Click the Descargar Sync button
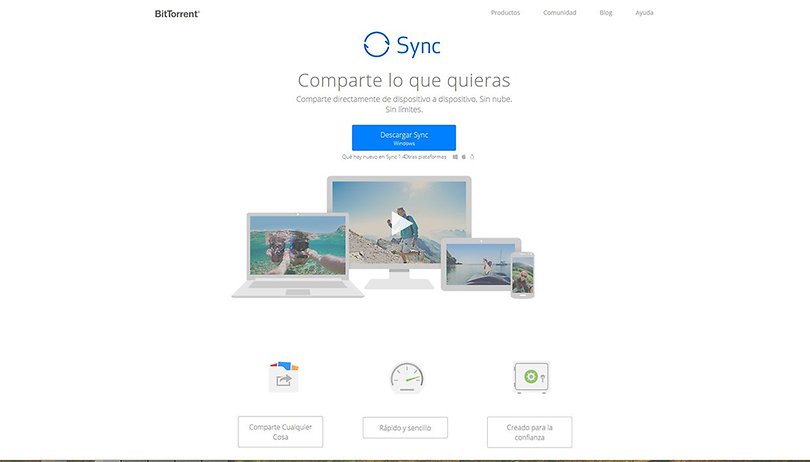Viewport: 810px width, 462px height. click(x=404, y=137)
